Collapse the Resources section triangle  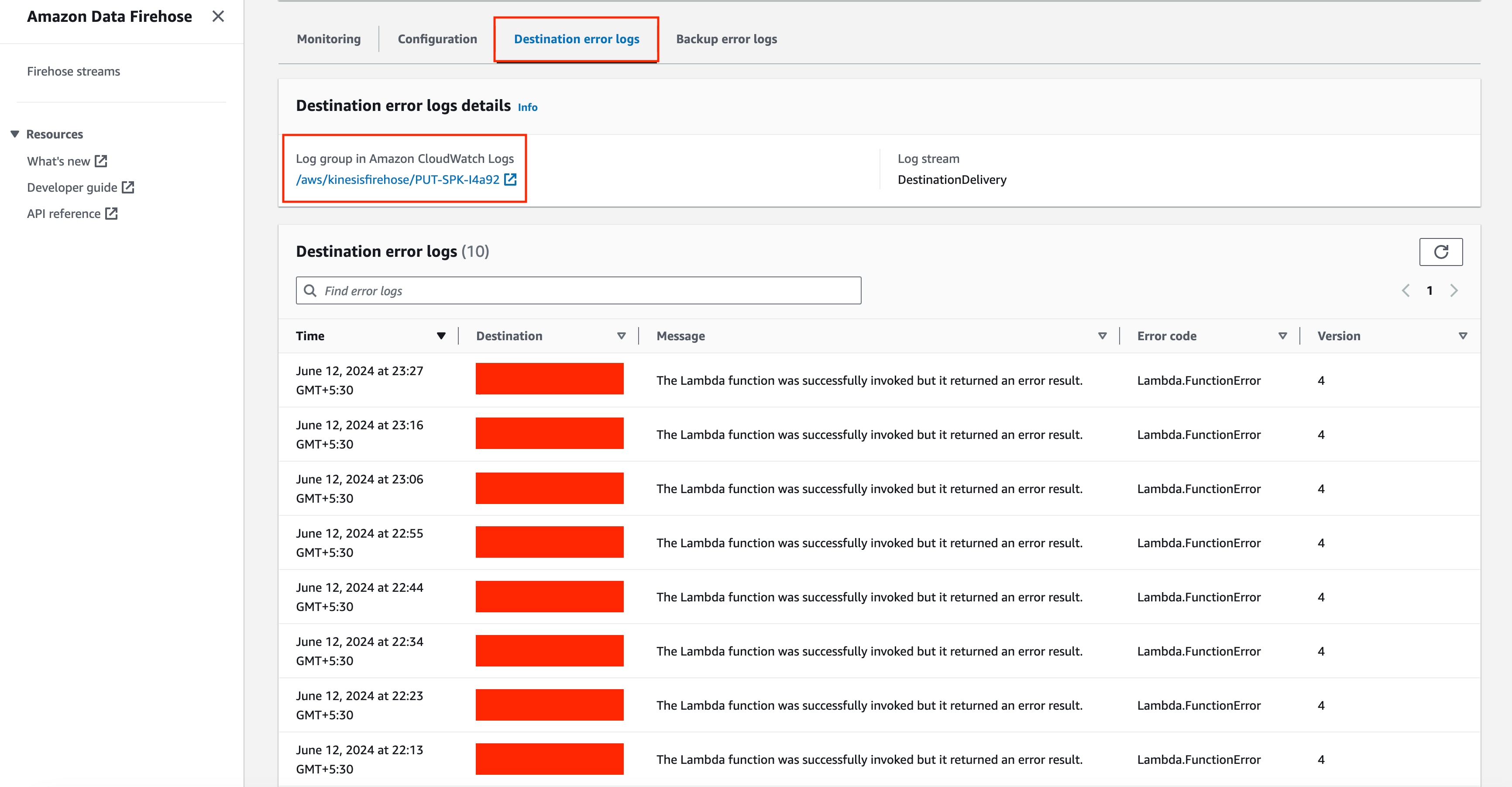tap(15, 134)
